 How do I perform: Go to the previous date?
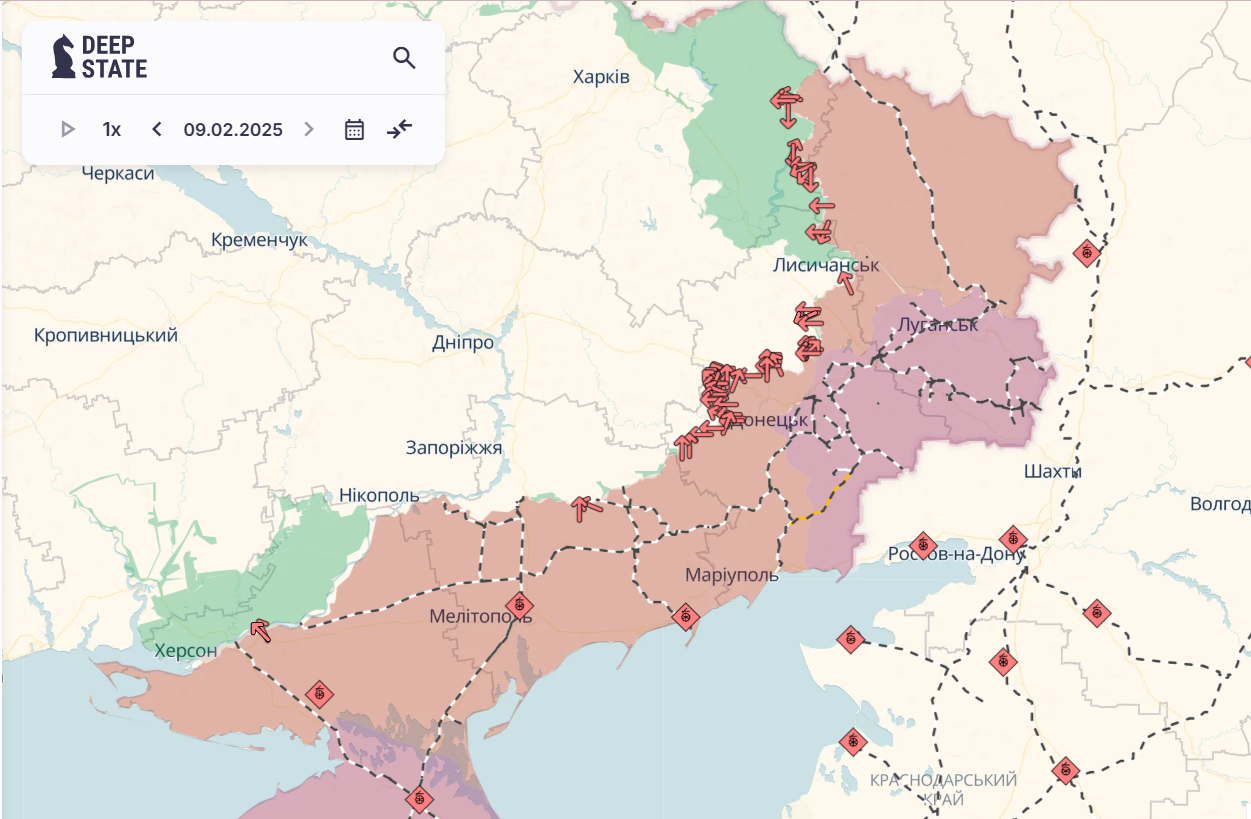coord(157,129)
